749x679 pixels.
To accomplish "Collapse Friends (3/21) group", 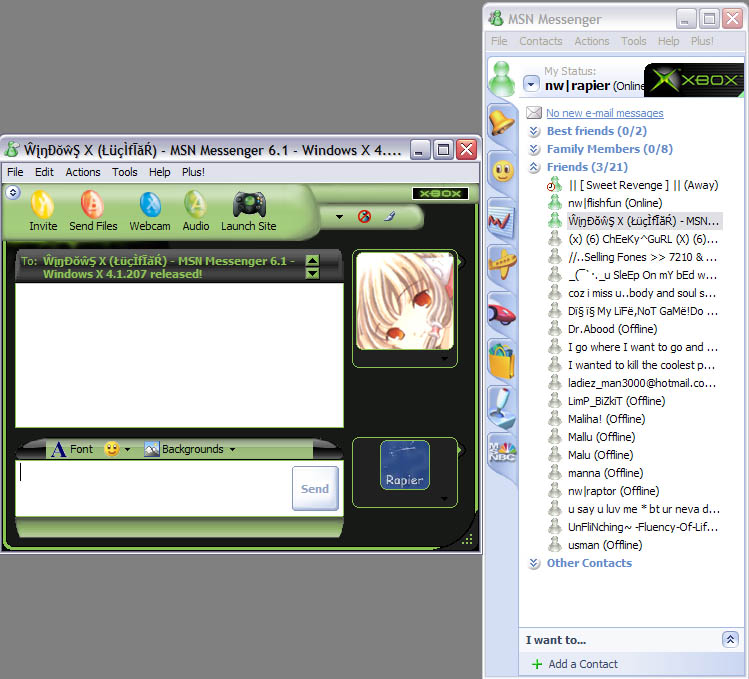I will (x=535, y=167).
